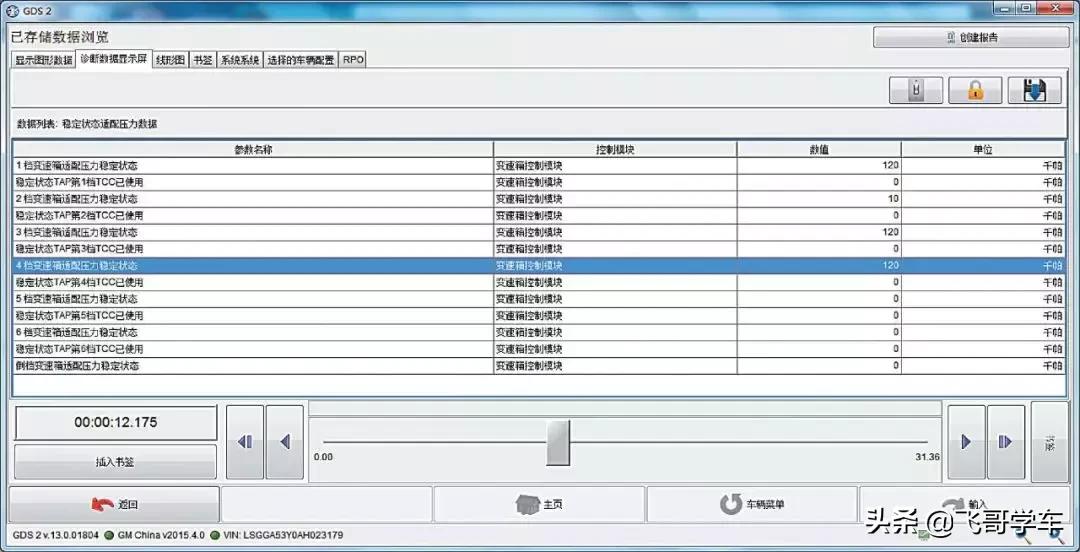Open the 选择的车辆配置 tab

tap(301, 60)
